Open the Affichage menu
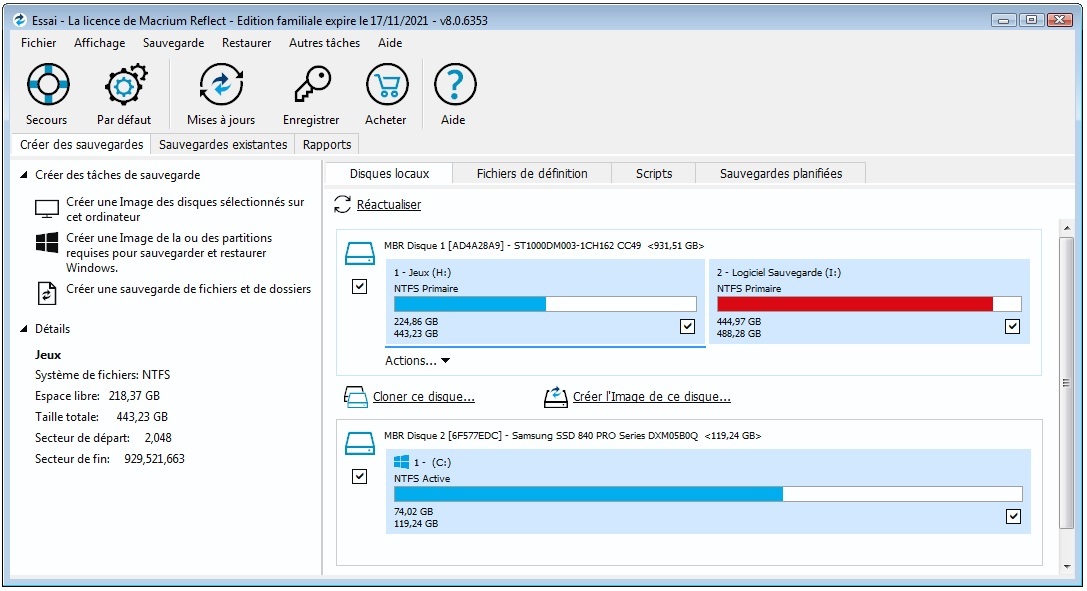This screenshot has height=591, width=1087. click(x=100, y=43)
